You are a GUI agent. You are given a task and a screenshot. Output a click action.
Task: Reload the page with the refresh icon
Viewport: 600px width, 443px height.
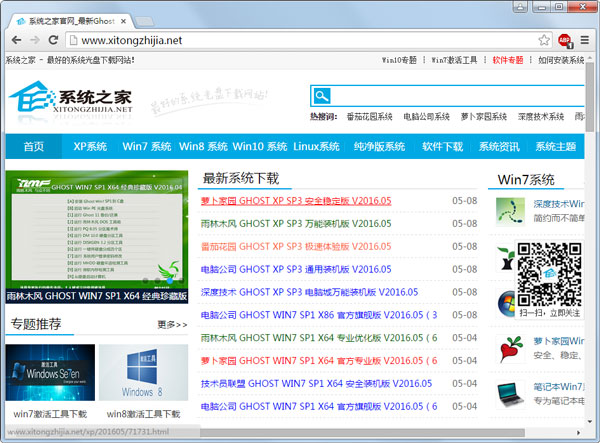pos(60,40)
